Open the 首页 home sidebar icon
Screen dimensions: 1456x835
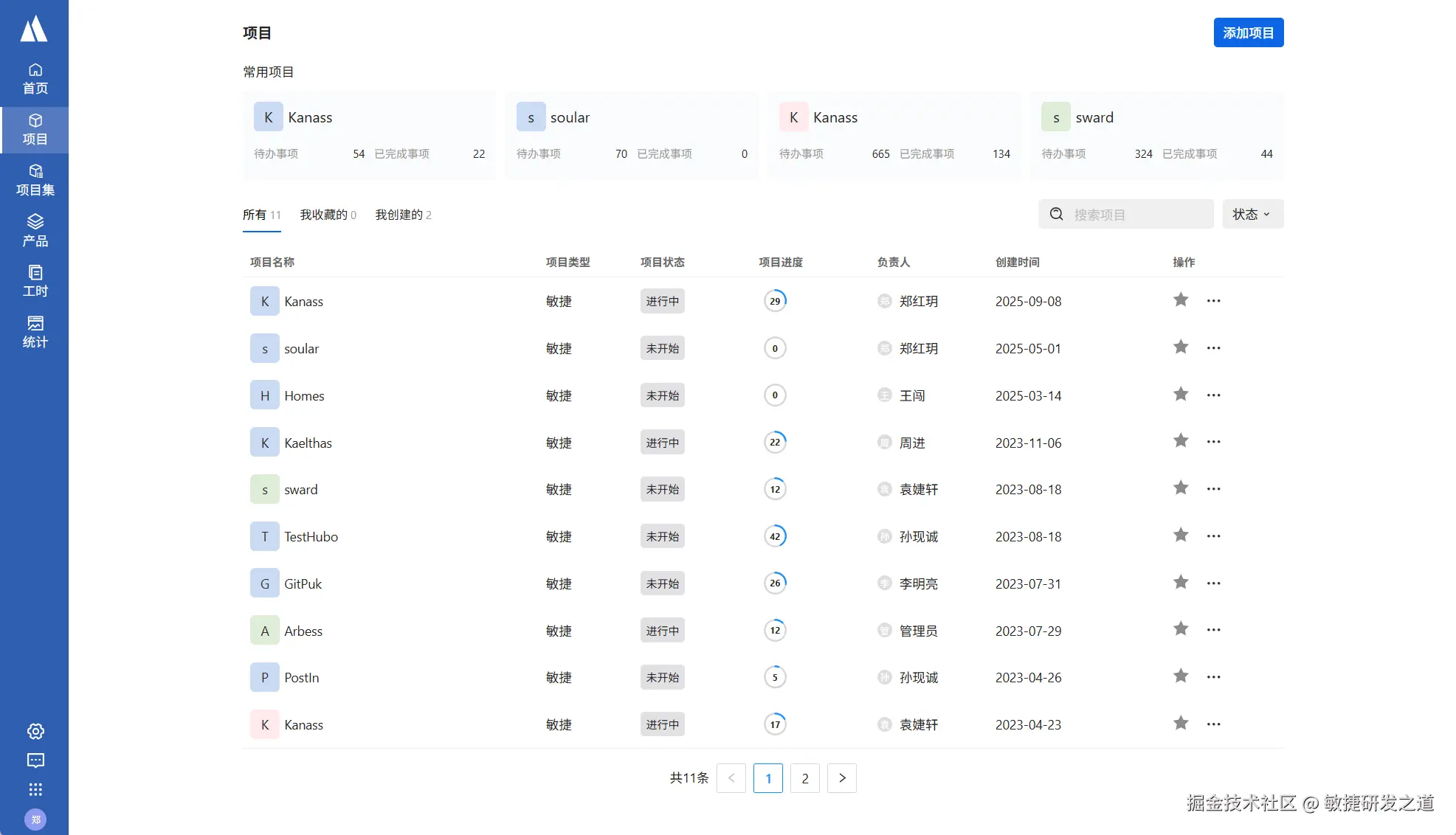pos(35,78)
